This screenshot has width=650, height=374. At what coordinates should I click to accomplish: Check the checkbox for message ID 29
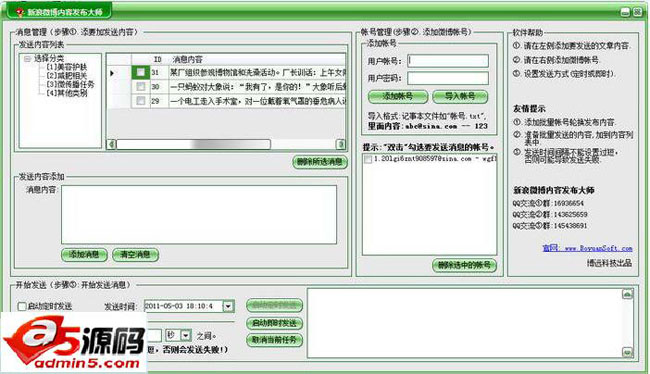(x=141, y=100)
